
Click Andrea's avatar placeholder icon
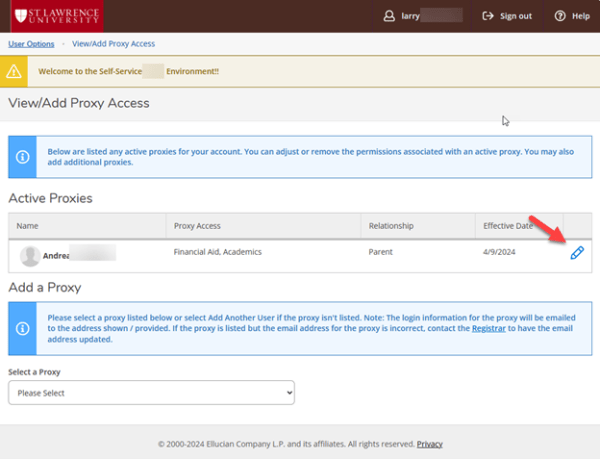pyautogui.click(x=30, y=256)
